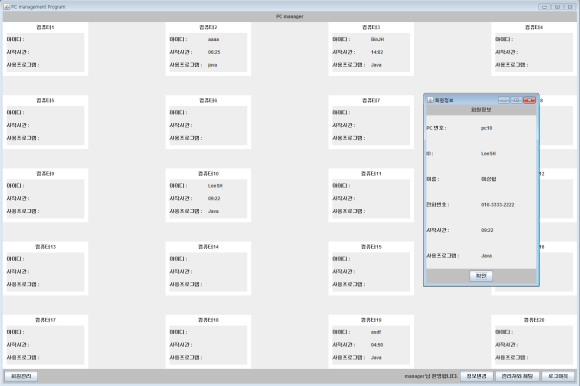Click the Java icon in PC management Program title bar

(x=6, y=7)
